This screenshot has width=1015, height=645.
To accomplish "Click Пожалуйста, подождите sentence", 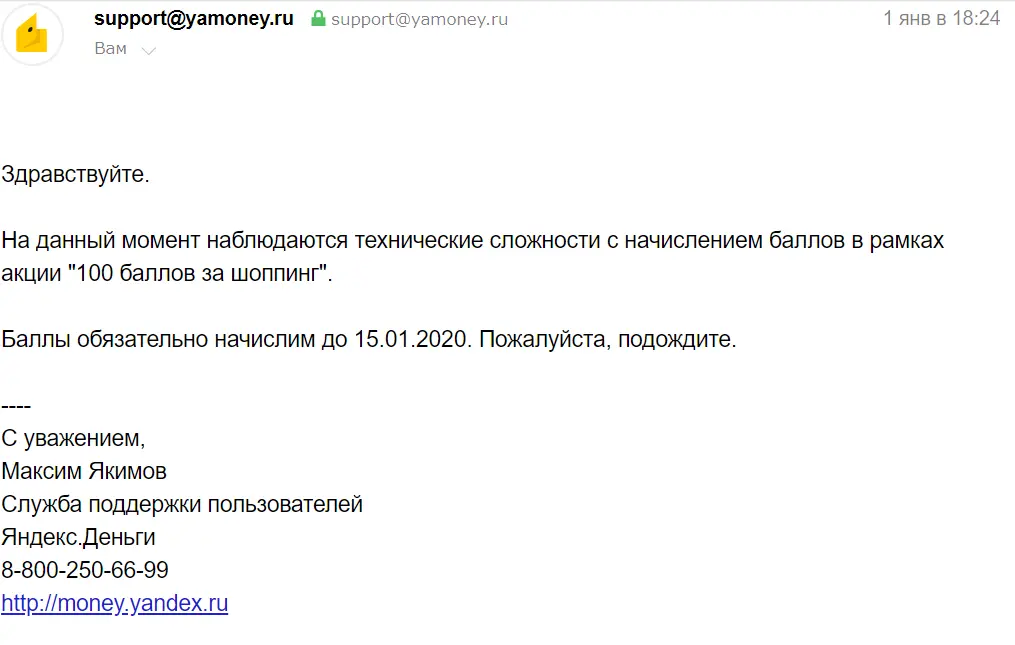I will (x=608, y=339).
